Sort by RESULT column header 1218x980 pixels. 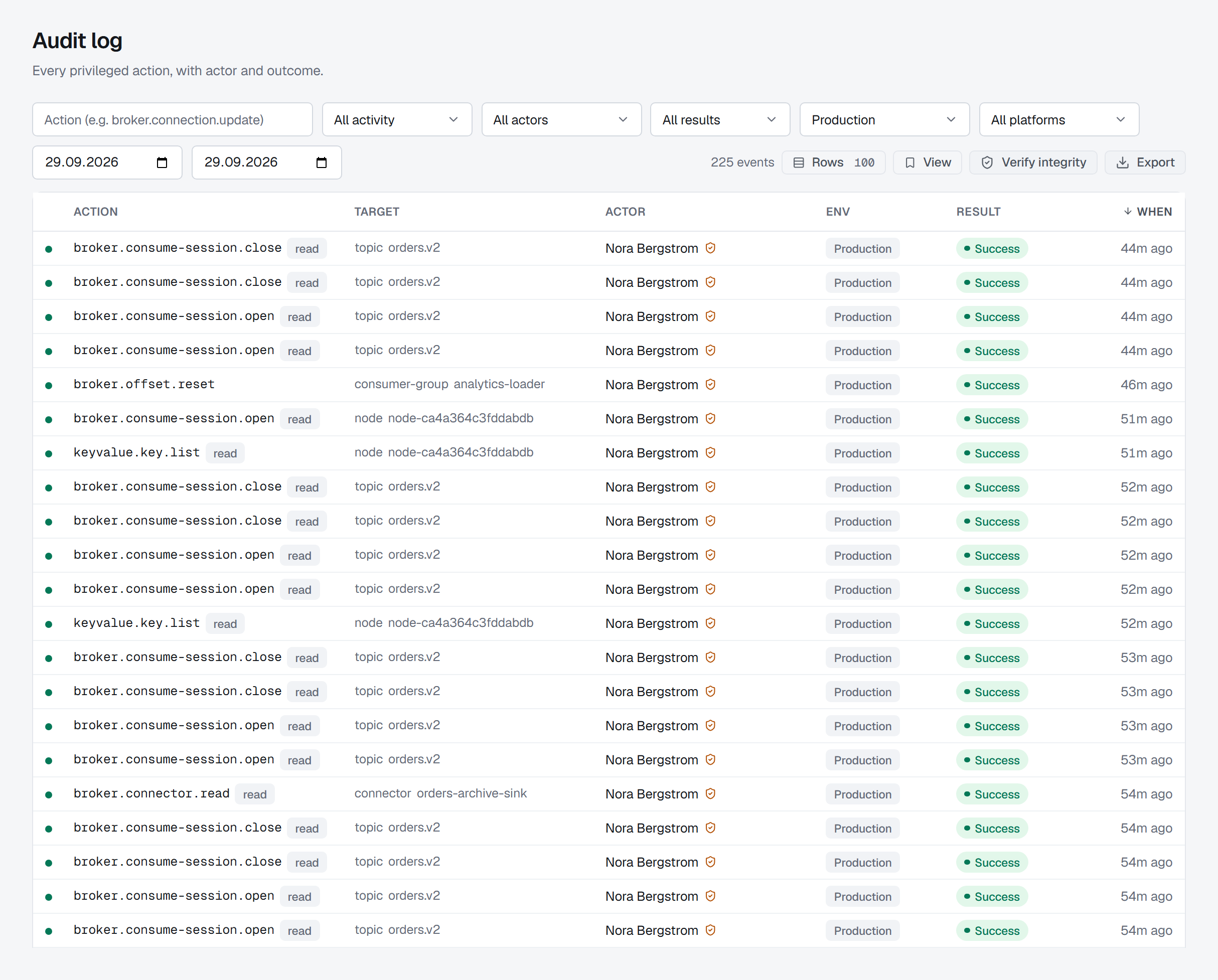[x=978, y=212]
